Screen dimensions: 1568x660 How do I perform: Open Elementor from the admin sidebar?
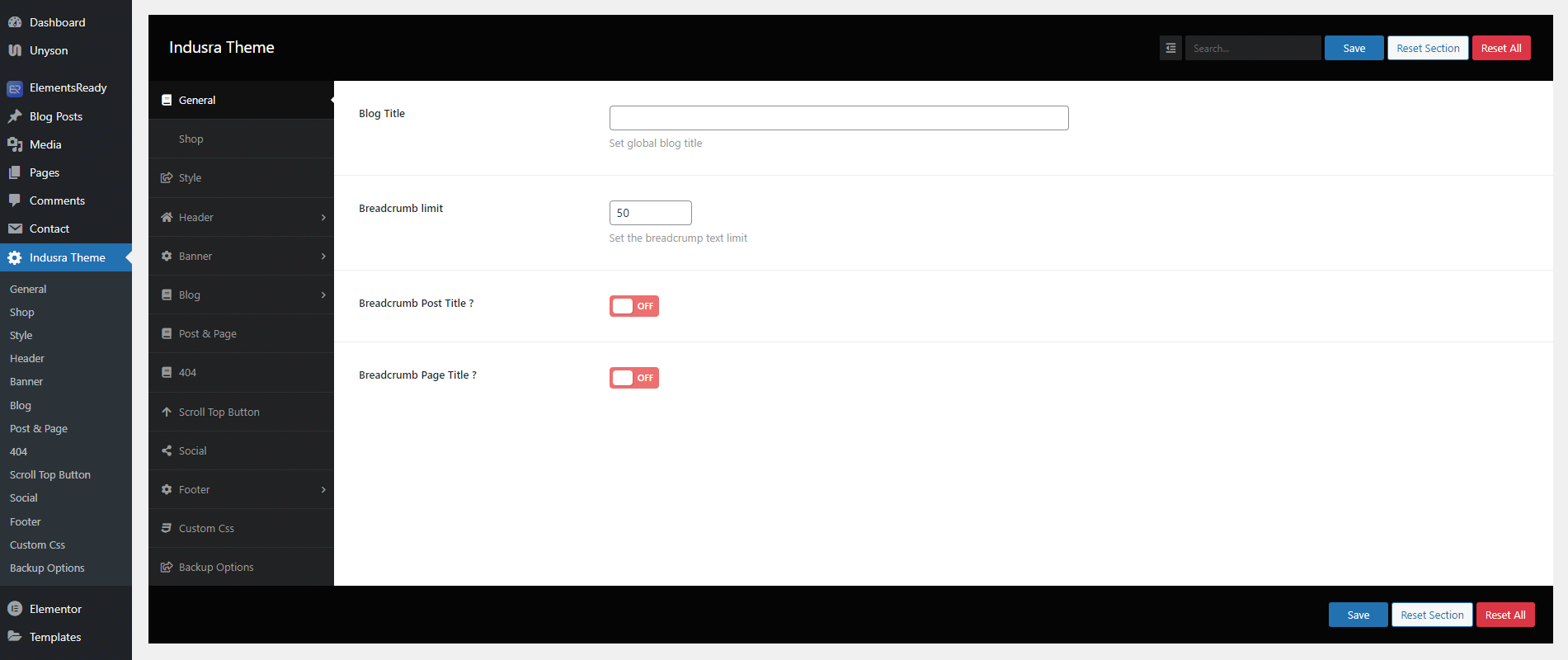[55, 609]
